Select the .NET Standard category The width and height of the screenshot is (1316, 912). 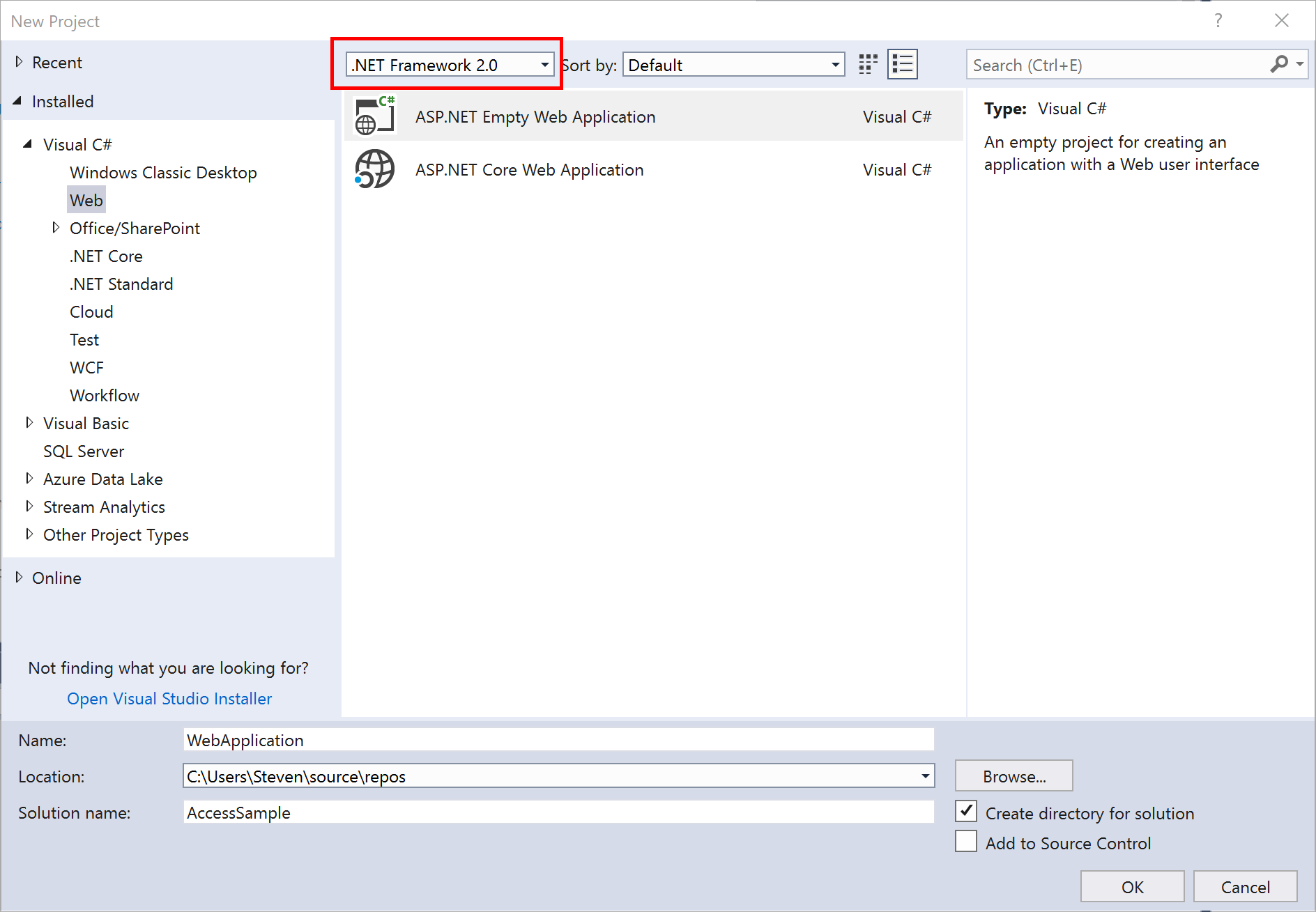[121, 284]
